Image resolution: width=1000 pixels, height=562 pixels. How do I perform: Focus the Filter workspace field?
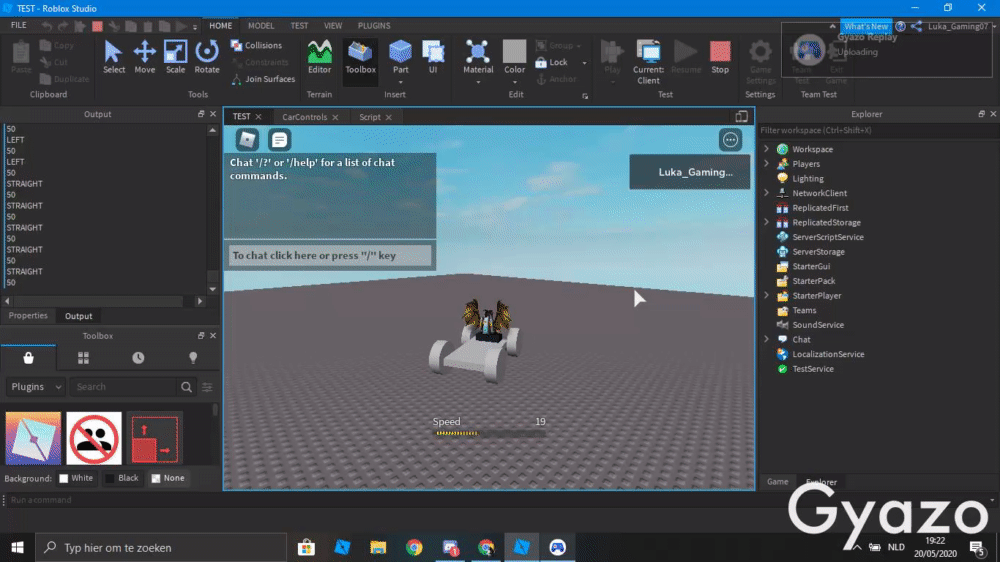tap(878, 130)
